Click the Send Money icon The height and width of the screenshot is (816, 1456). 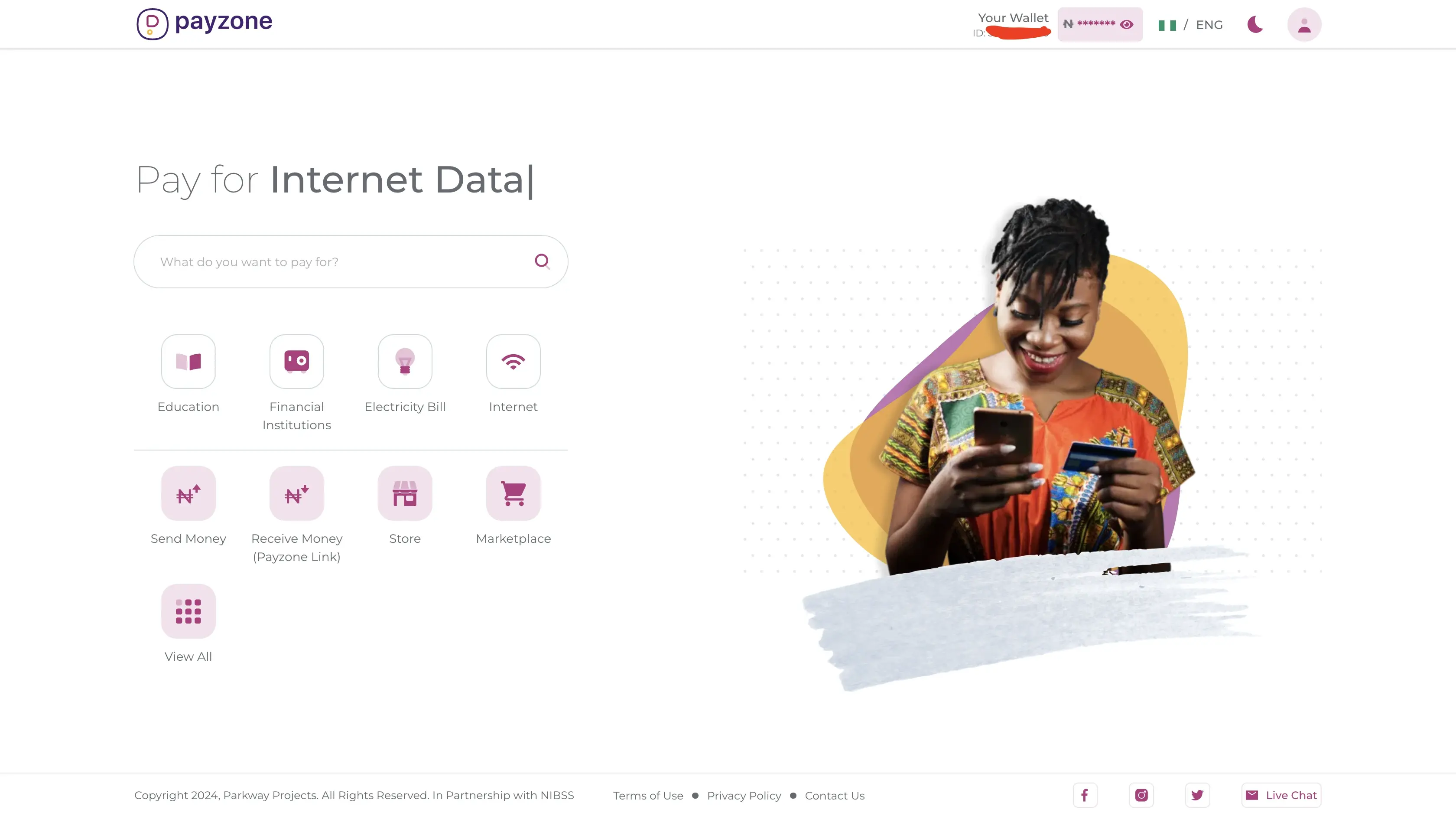188,493
